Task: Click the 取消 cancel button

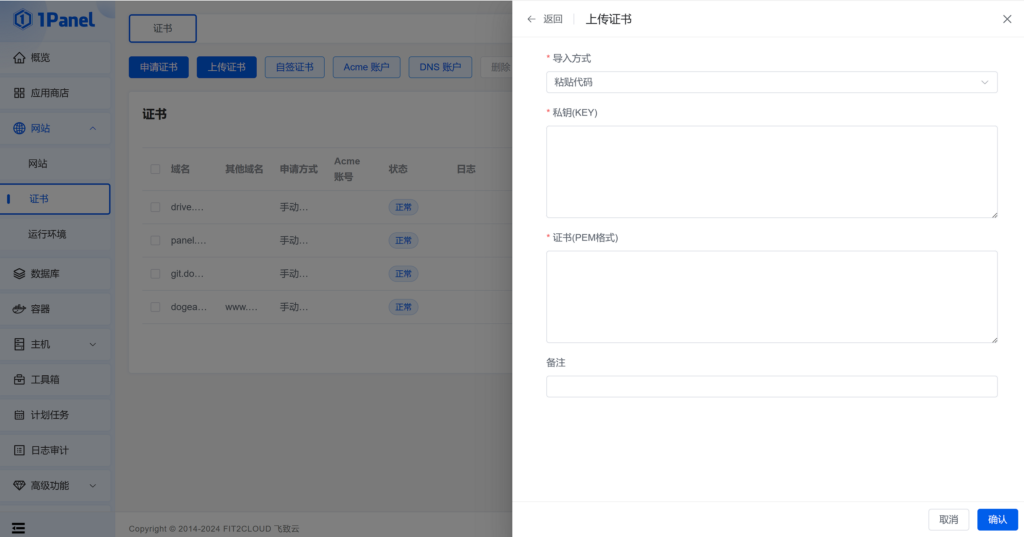Action: (x=948, y=519)
